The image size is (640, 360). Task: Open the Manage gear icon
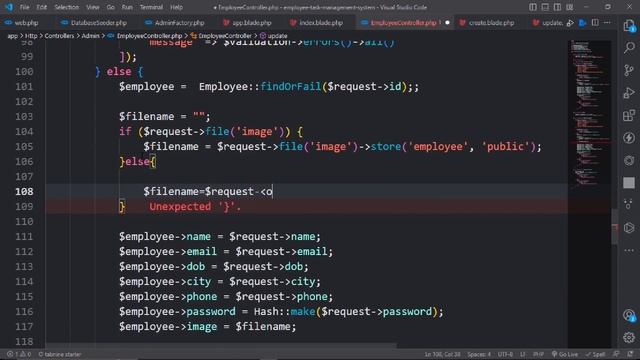pyautogui.click(x=629, y=337)
